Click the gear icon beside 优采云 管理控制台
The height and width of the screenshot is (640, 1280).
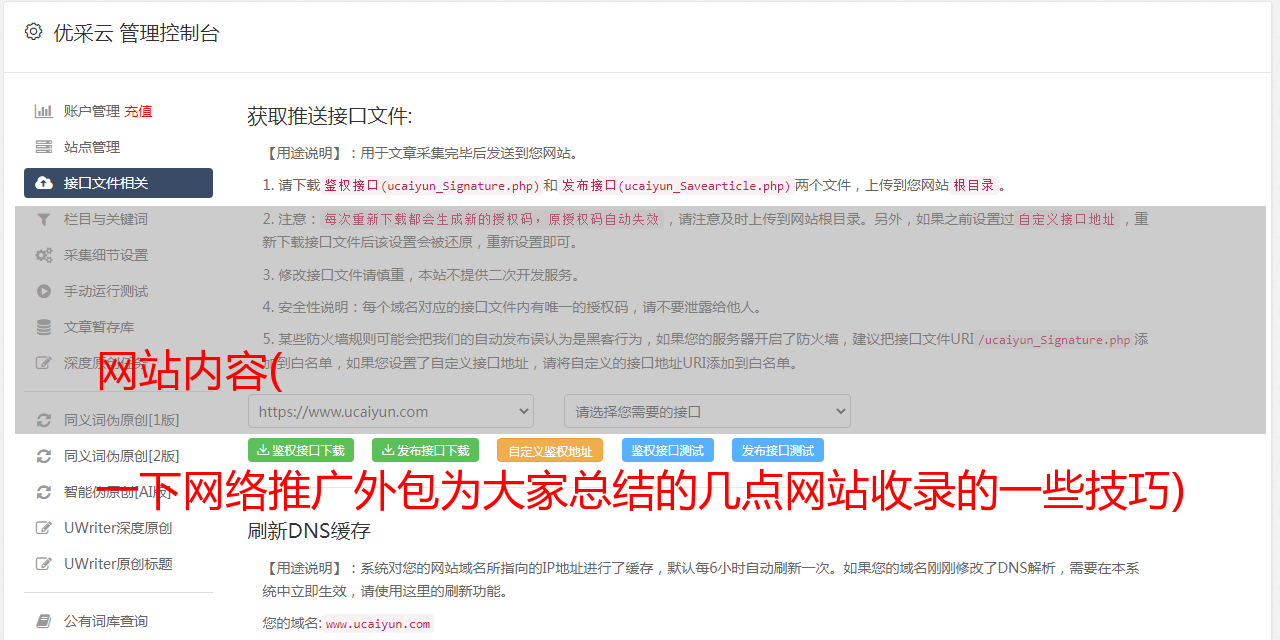33,32
